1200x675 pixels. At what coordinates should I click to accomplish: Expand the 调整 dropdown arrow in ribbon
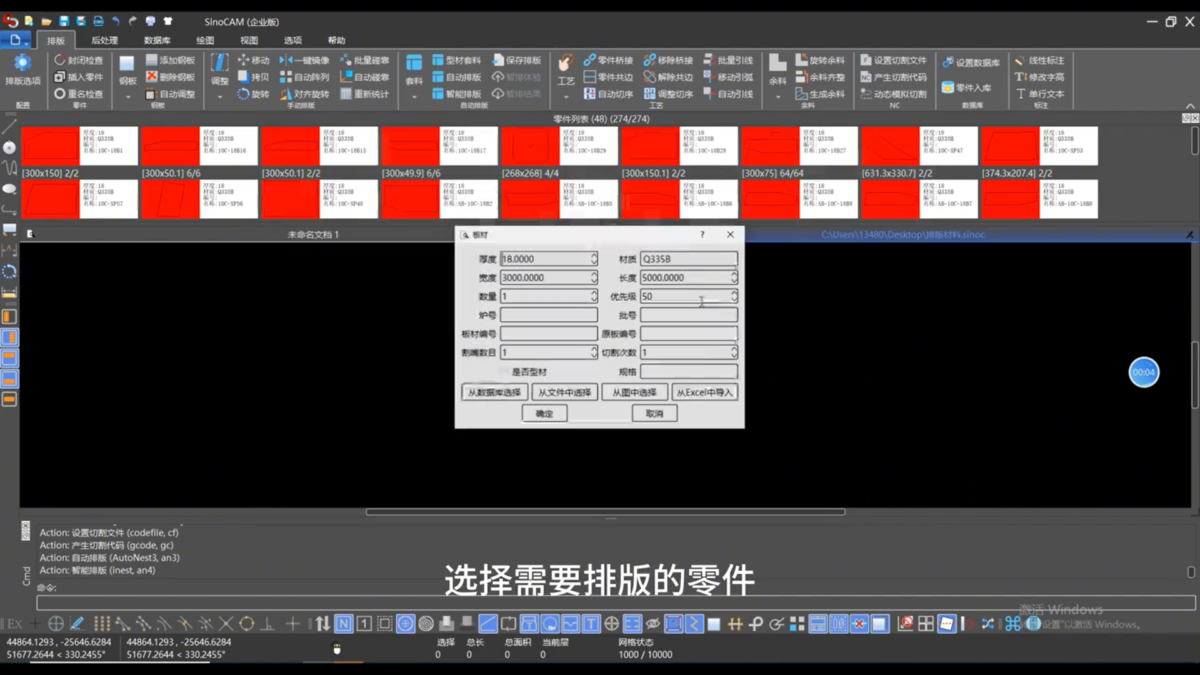(220, 97)
